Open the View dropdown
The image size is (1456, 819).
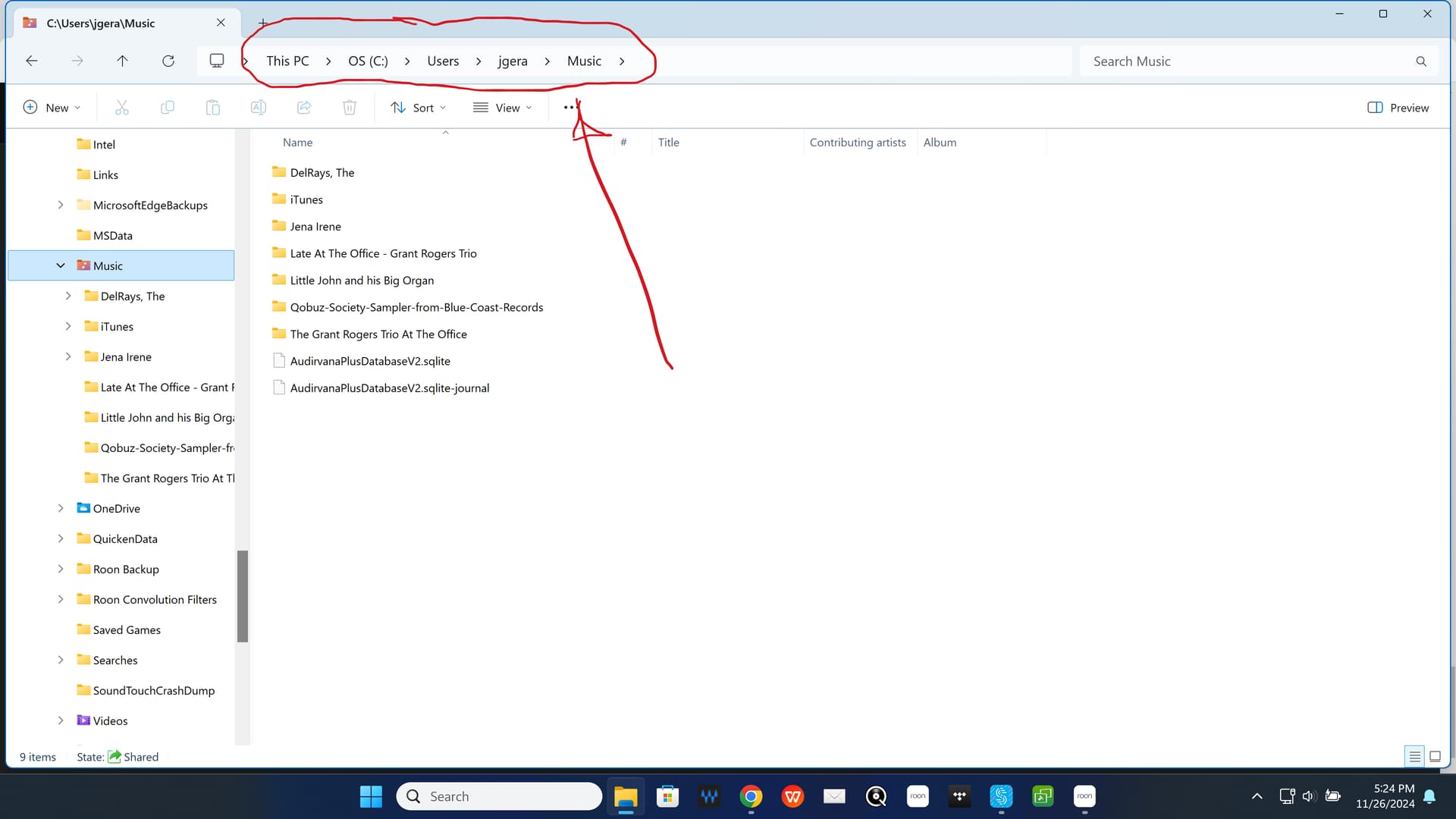(502, 108)
